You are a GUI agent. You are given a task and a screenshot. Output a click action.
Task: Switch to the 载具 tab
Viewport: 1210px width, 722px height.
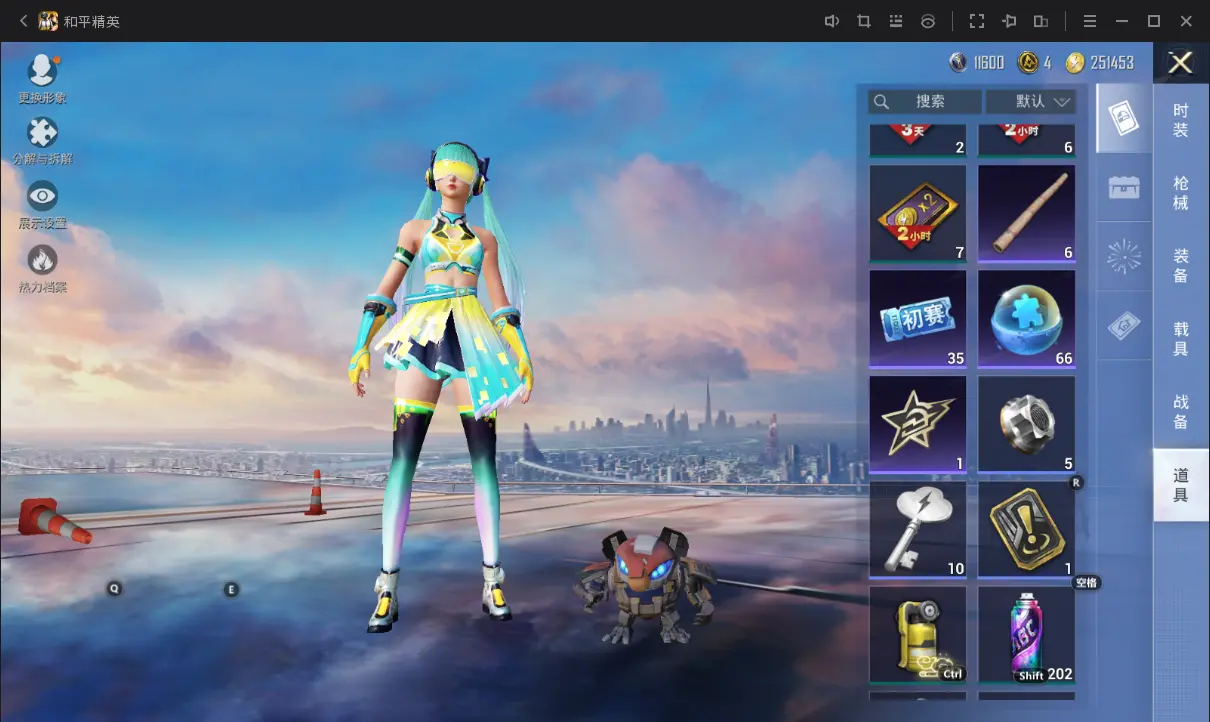(x=1181, y=339)
